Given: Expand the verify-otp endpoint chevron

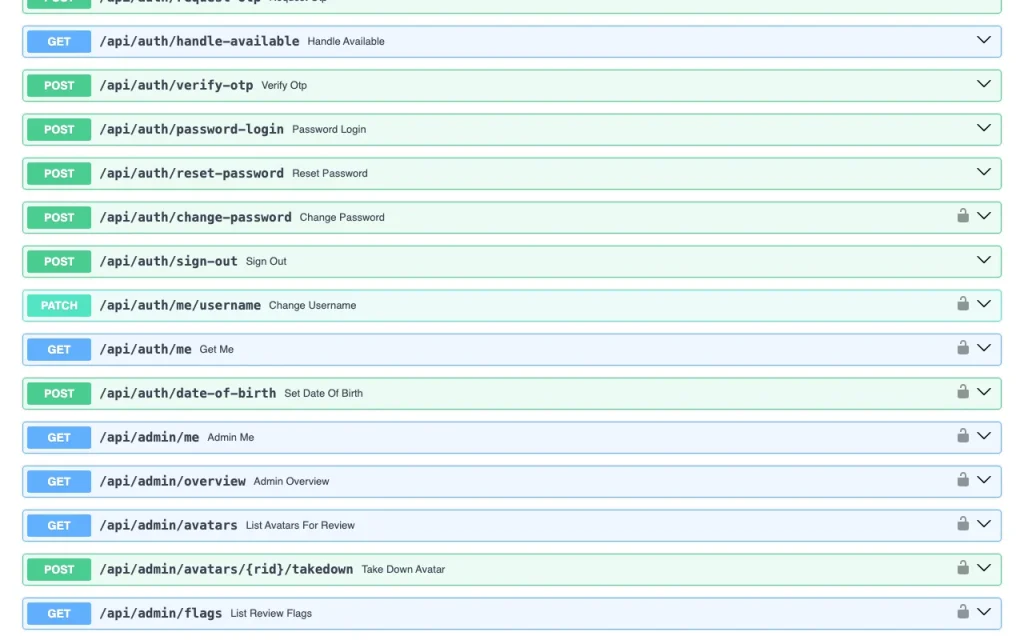Looking at the screenshot, I should (x=984, y=84).
